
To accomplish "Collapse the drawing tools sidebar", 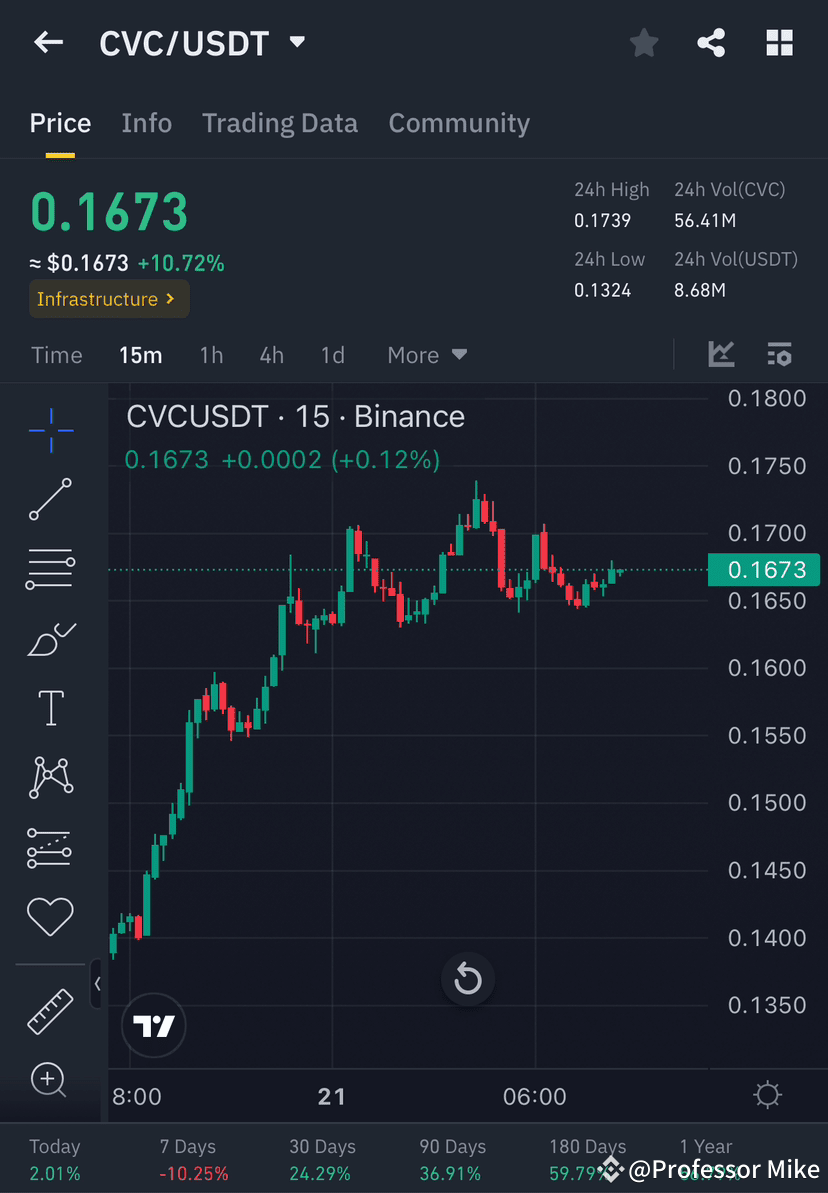I will tap(97, 984).
